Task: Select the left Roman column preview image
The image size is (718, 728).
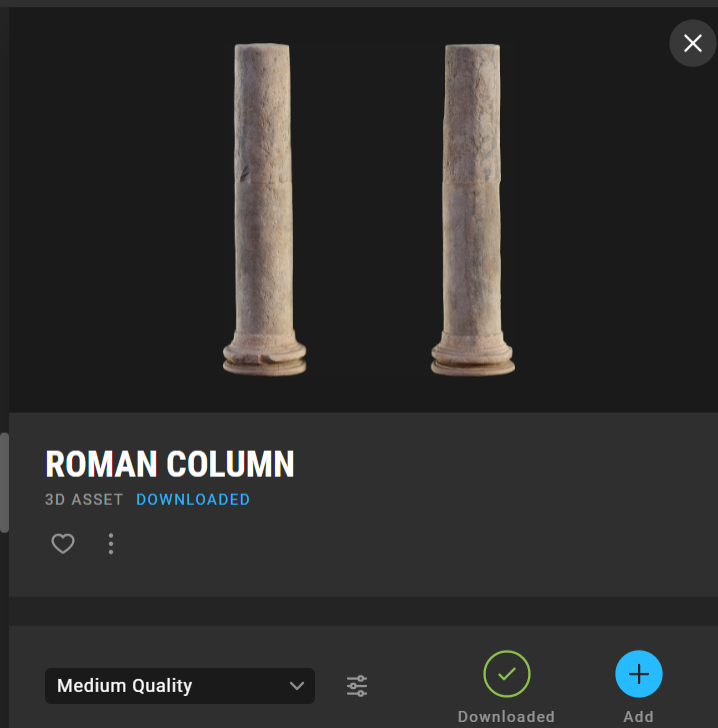Action: (x=264, y=209)
